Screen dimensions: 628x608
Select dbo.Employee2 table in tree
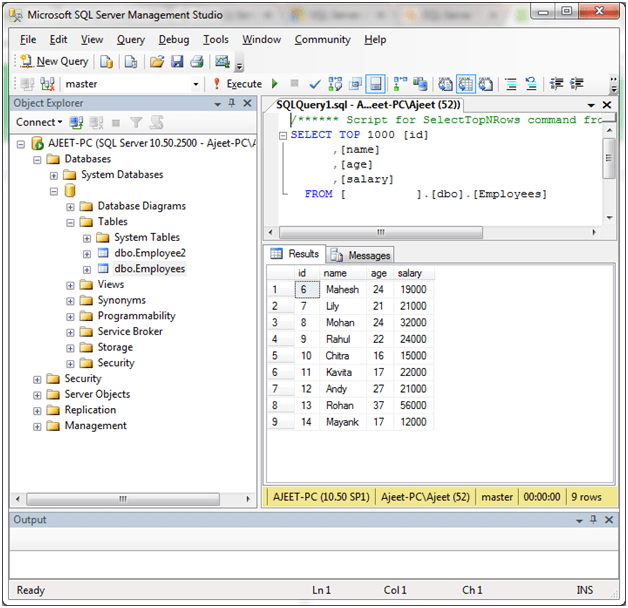tap(149, 253)
